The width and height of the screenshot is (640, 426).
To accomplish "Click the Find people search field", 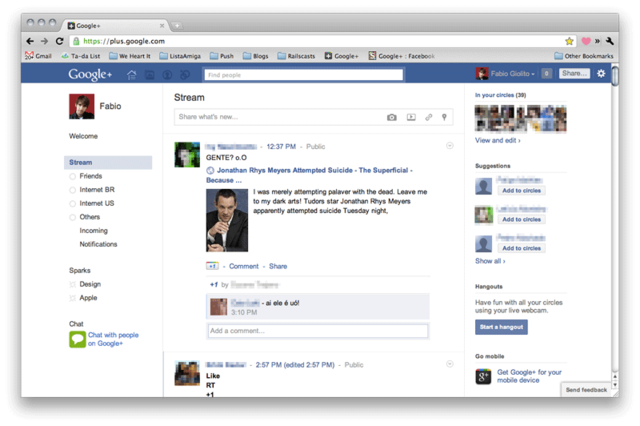I will tap(303, 75).
